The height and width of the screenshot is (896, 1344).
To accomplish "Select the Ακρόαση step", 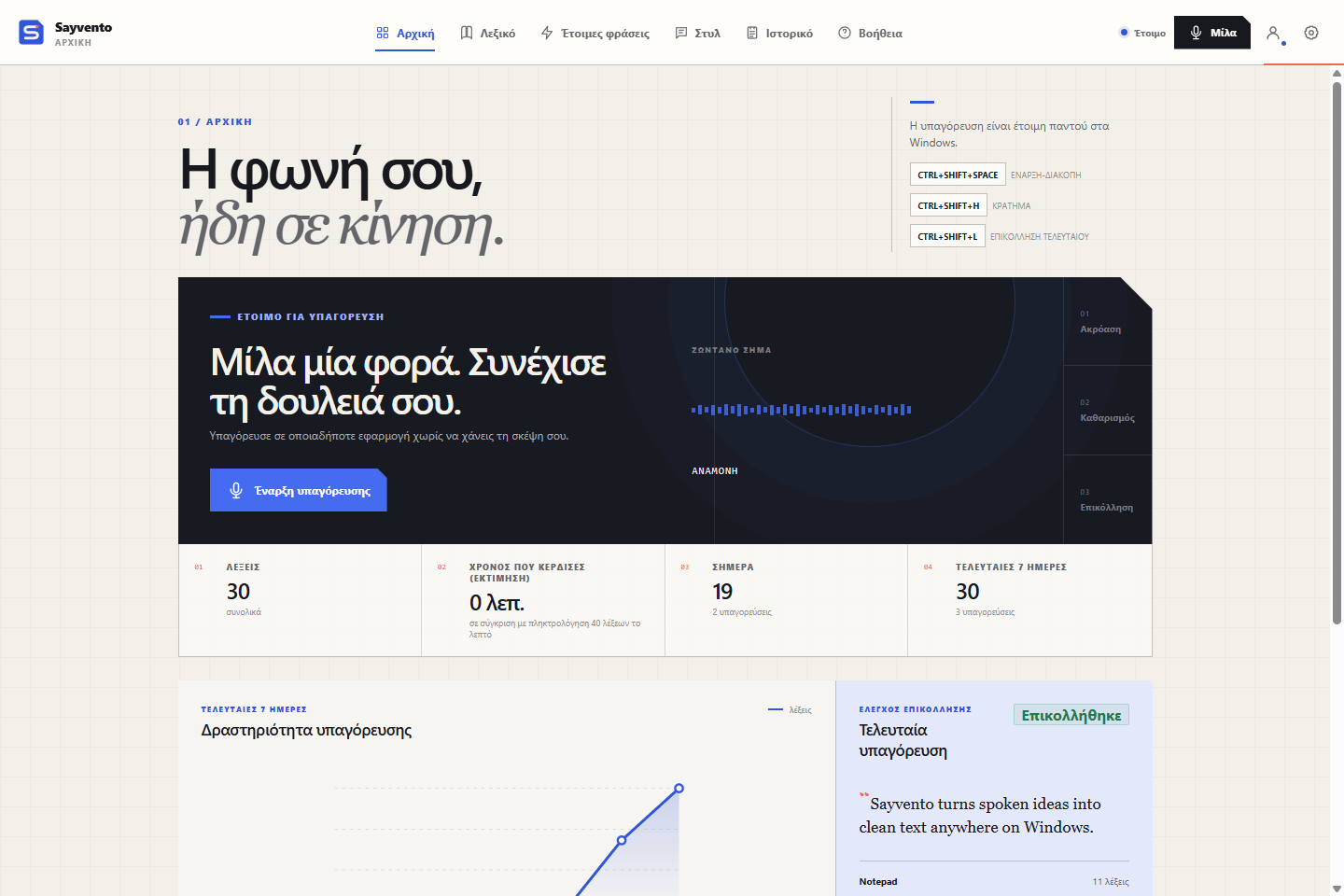I will (x=1108, y=321).
